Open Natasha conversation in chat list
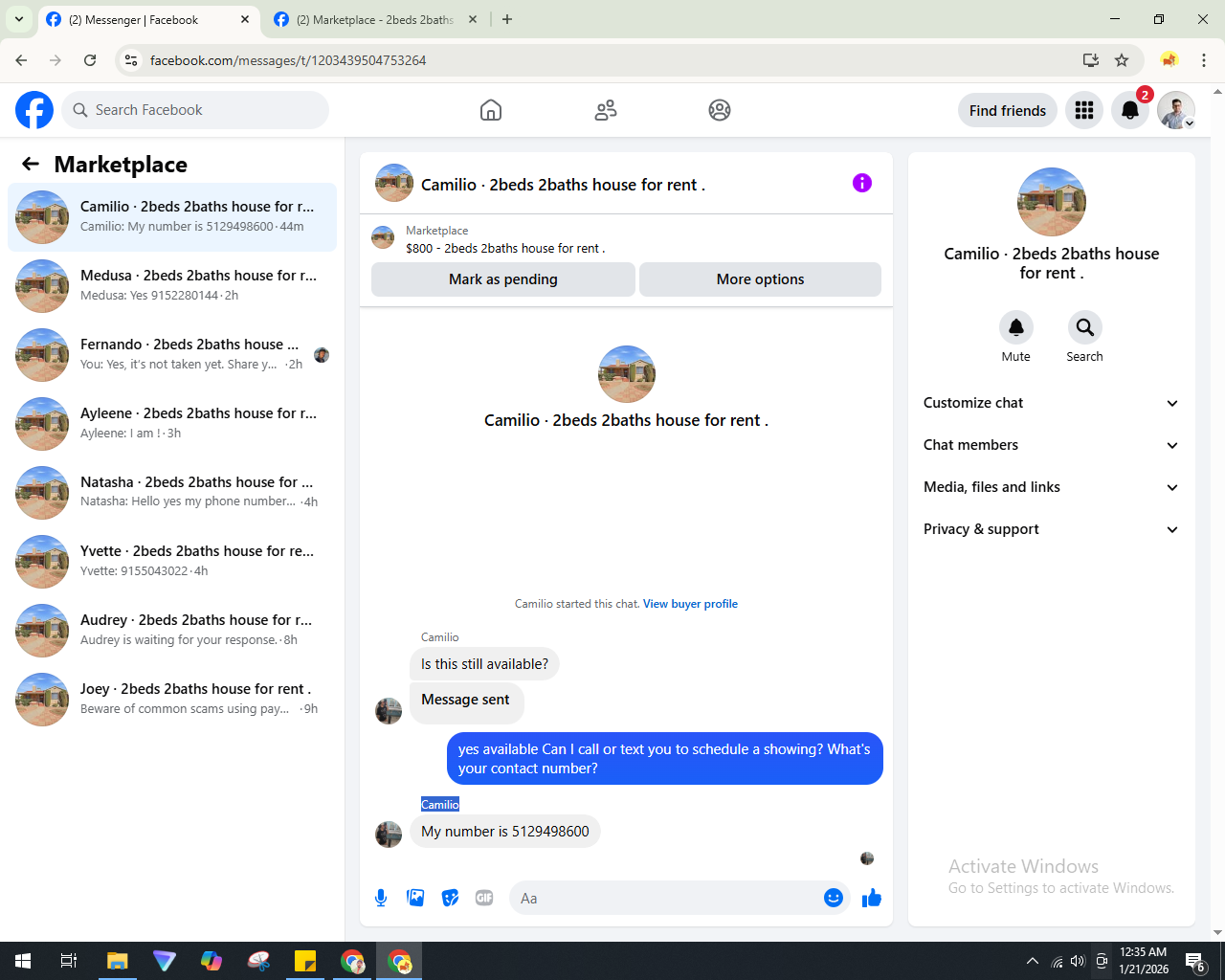 [x=172, y=493]
